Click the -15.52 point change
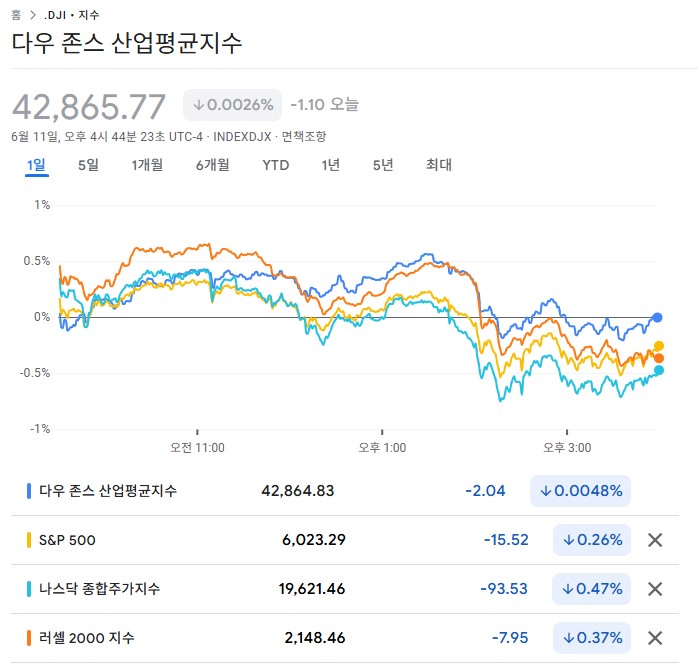 point(506,540)
